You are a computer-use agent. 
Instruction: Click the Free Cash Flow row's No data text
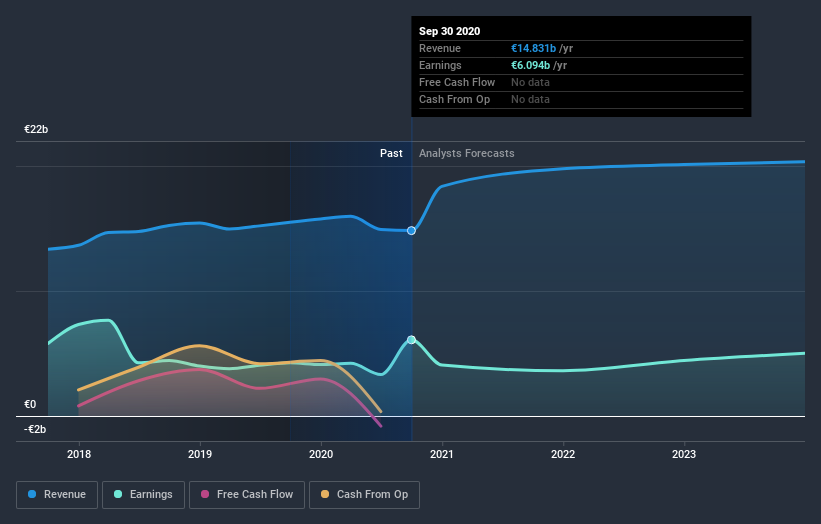click(530, 82)
